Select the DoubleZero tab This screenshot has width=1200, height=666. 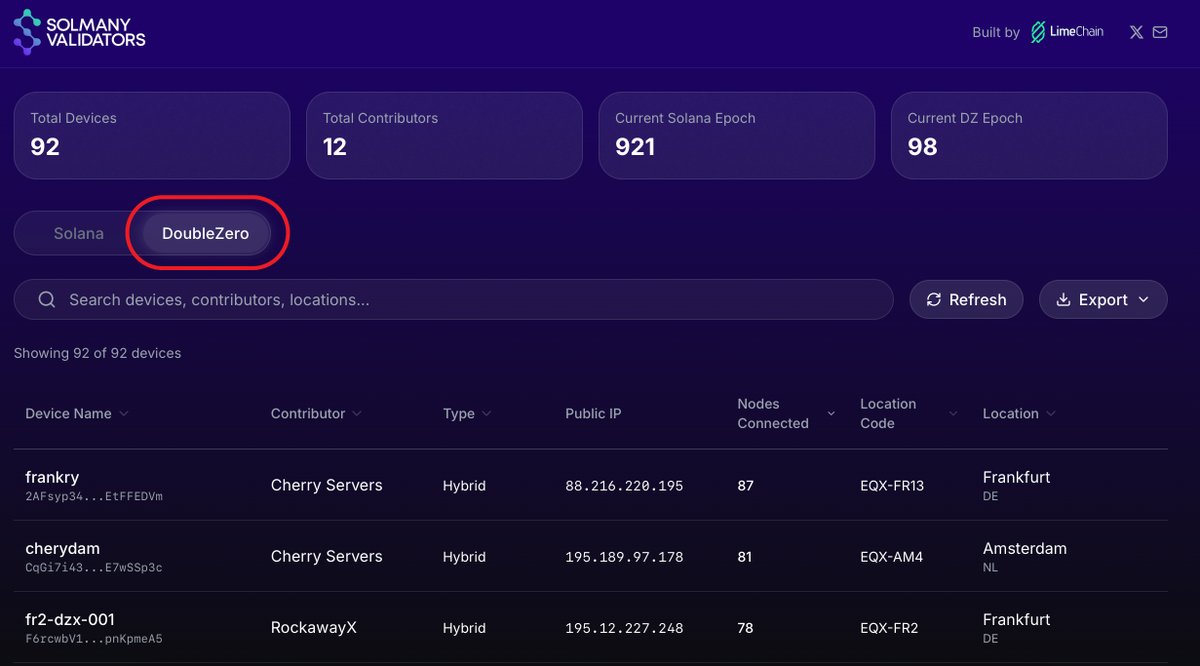(x=206, y=233)
